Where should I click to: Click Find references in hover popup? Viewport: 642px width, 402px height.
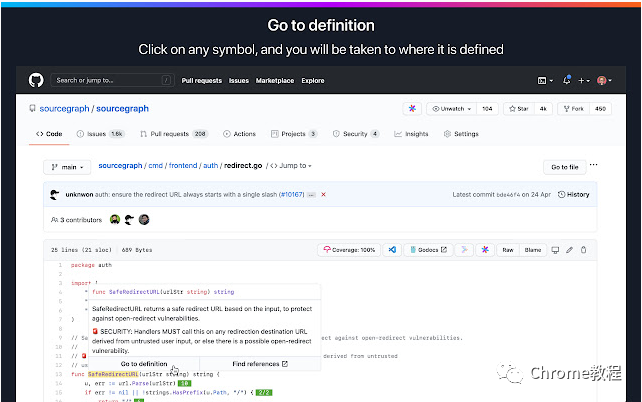260,364
